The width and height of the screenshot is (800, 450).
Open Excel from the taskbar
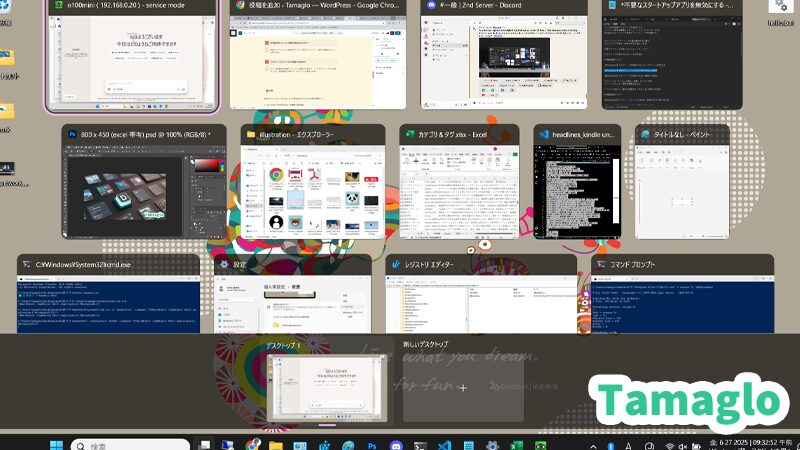point(516,445)
